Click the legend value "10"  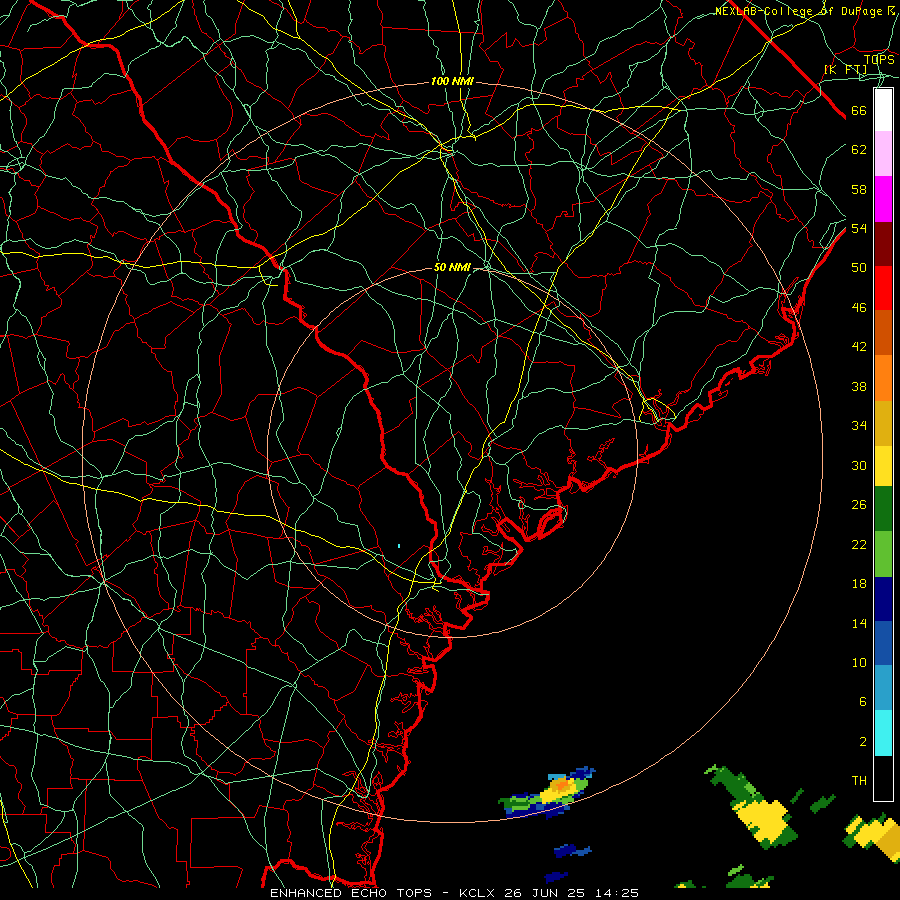pyautogui.click(x=859, y=663)
